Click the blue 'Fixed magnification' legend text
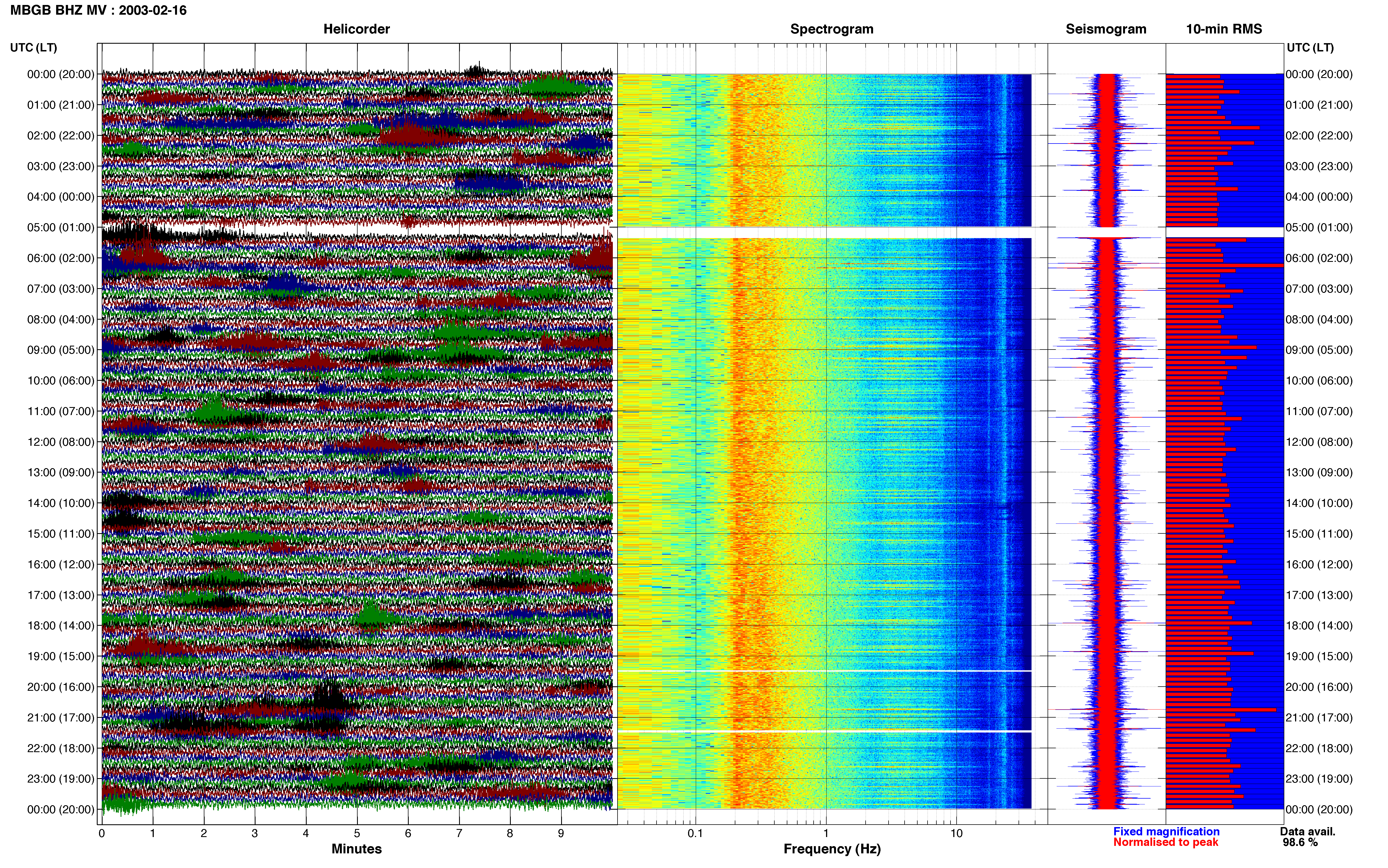 1166,831
